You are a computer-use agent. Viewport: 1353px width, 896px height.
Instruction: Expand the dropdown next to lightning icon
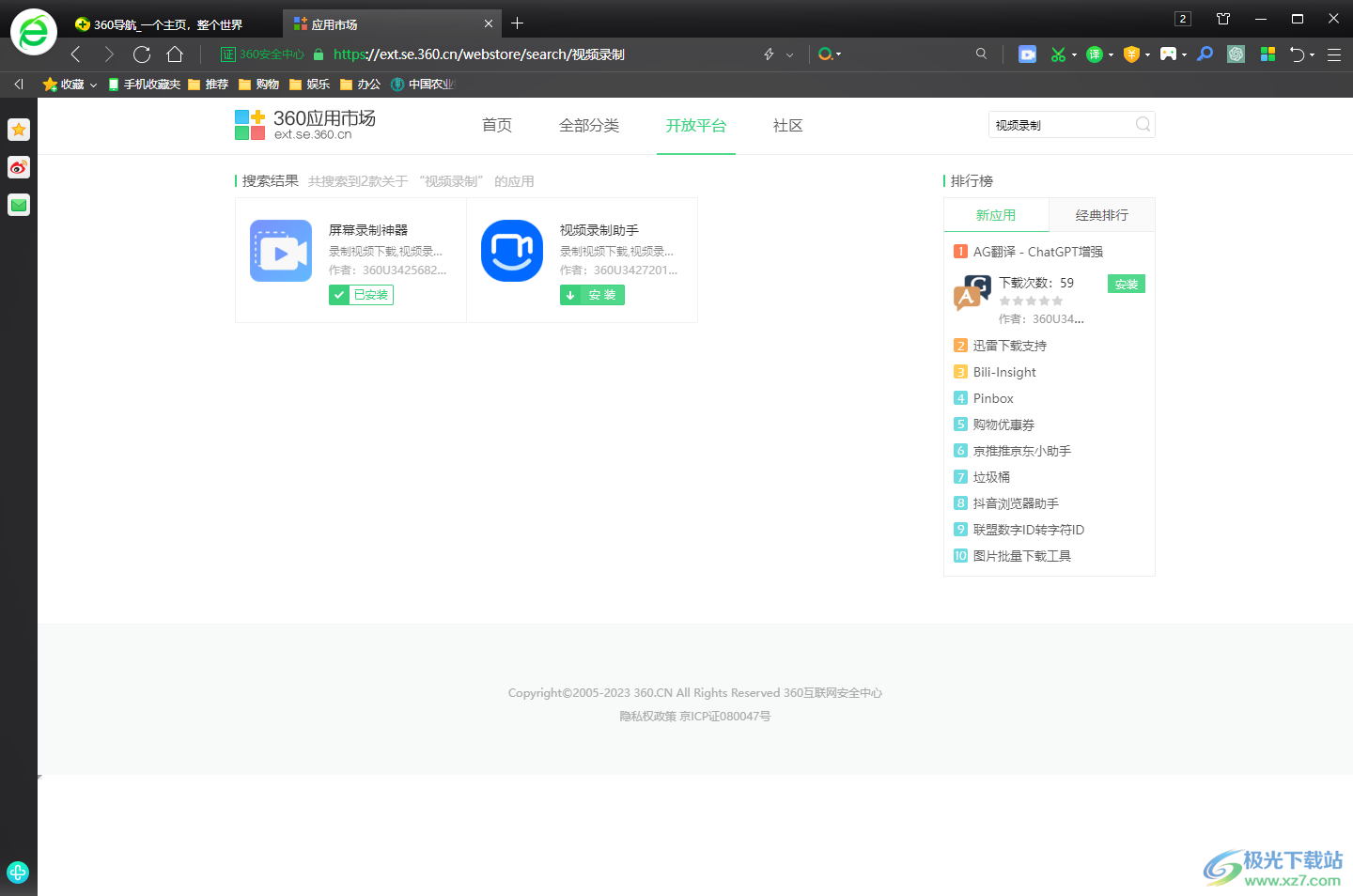[x=789, y=54]
